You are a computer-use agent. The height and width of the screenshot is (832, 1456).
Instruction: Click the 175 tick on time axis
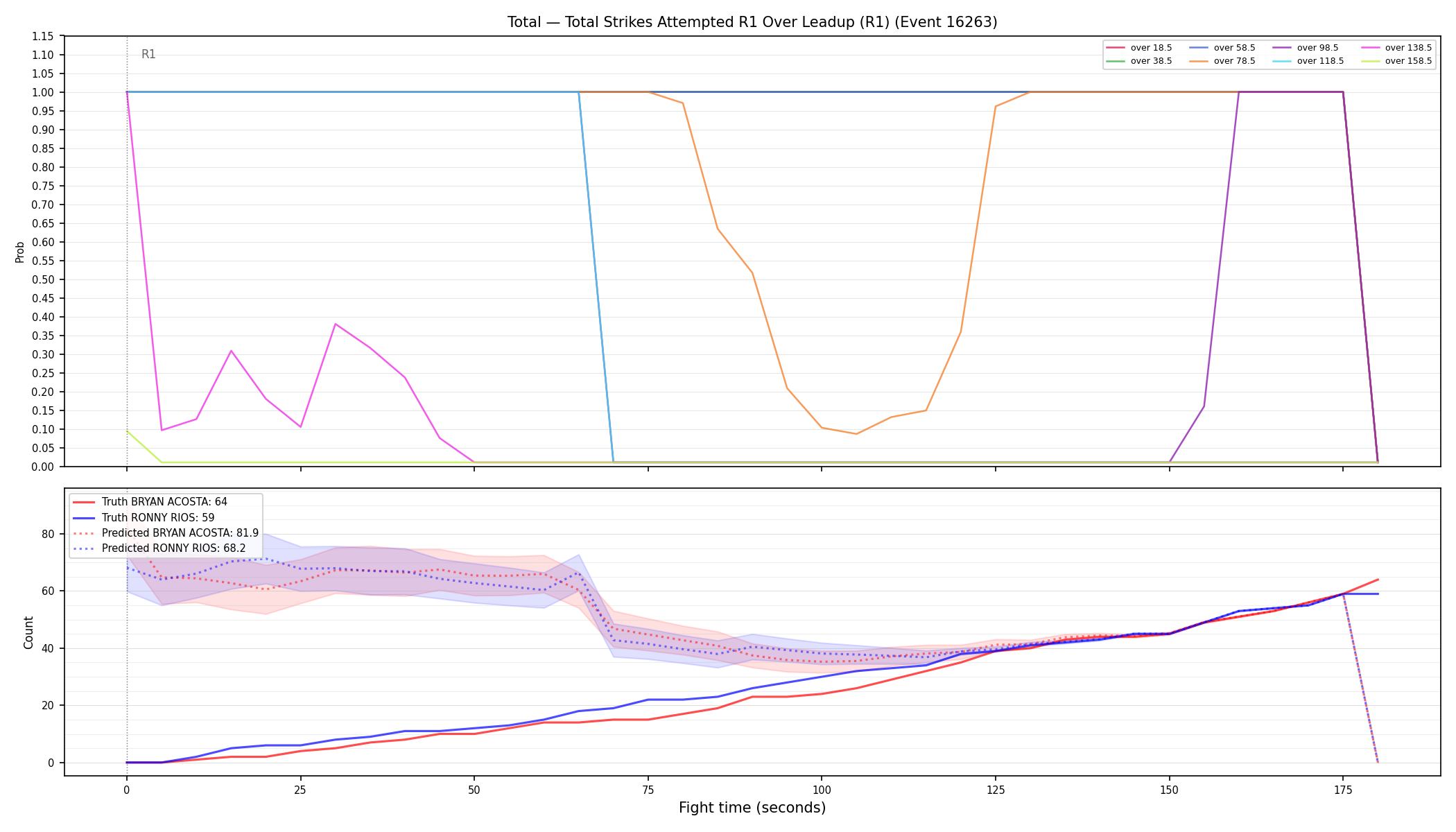1343,790
